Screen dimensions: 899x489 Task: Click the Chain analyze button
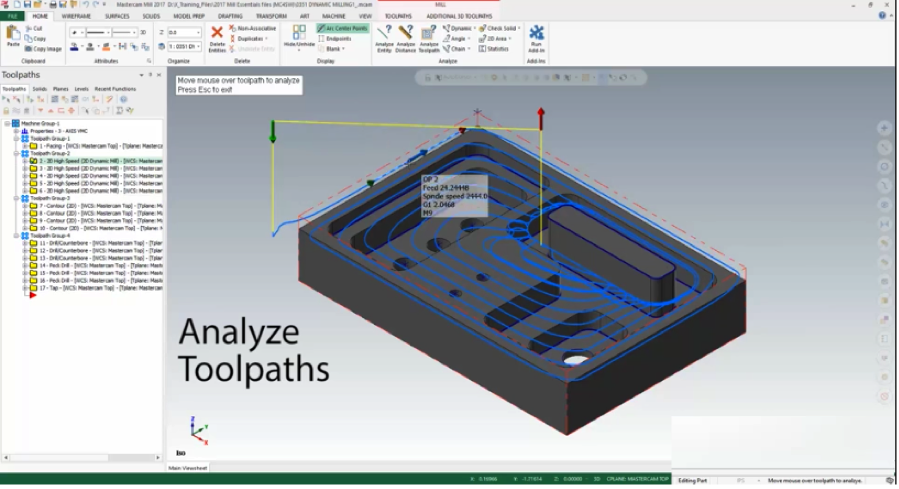click(x=455, y=49)
